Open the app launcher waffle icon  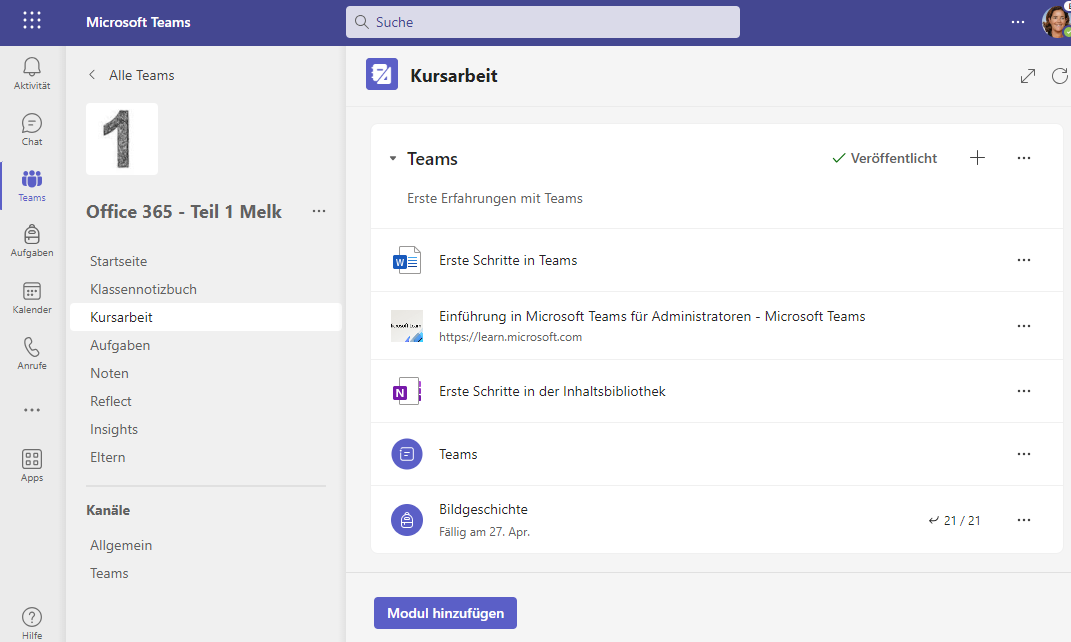[x=31, y=20]
